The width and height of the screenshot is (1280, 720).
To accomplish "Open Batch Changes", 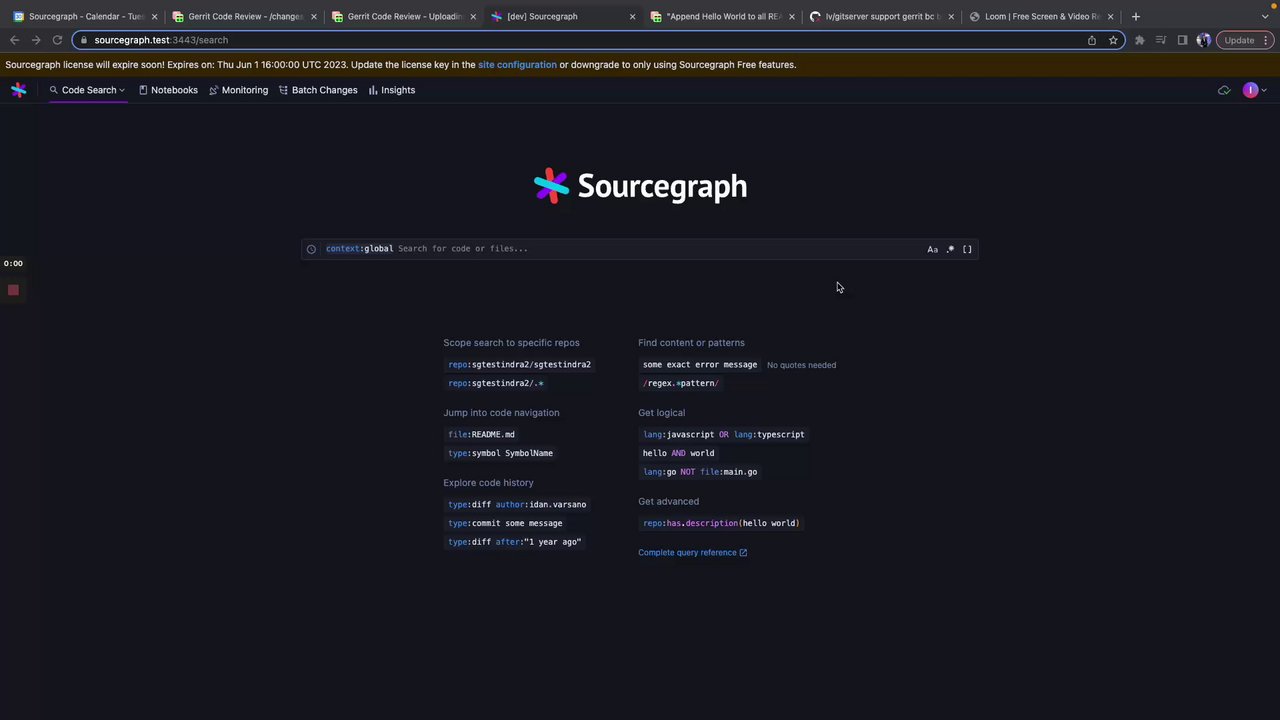I will [x=318, y=90].
